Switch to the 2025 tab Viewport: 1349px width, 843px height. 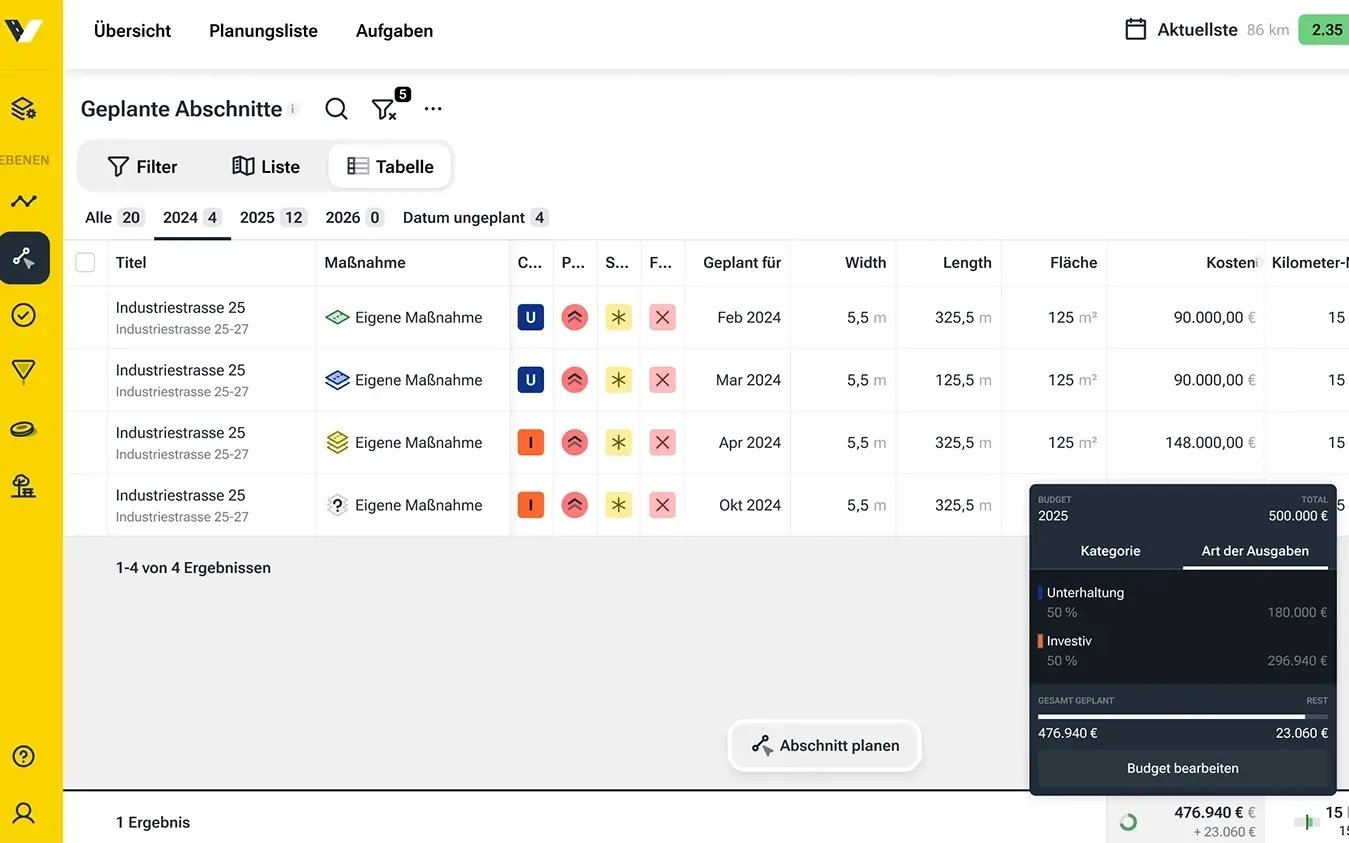pyautogui.click(x=273, y=217)
